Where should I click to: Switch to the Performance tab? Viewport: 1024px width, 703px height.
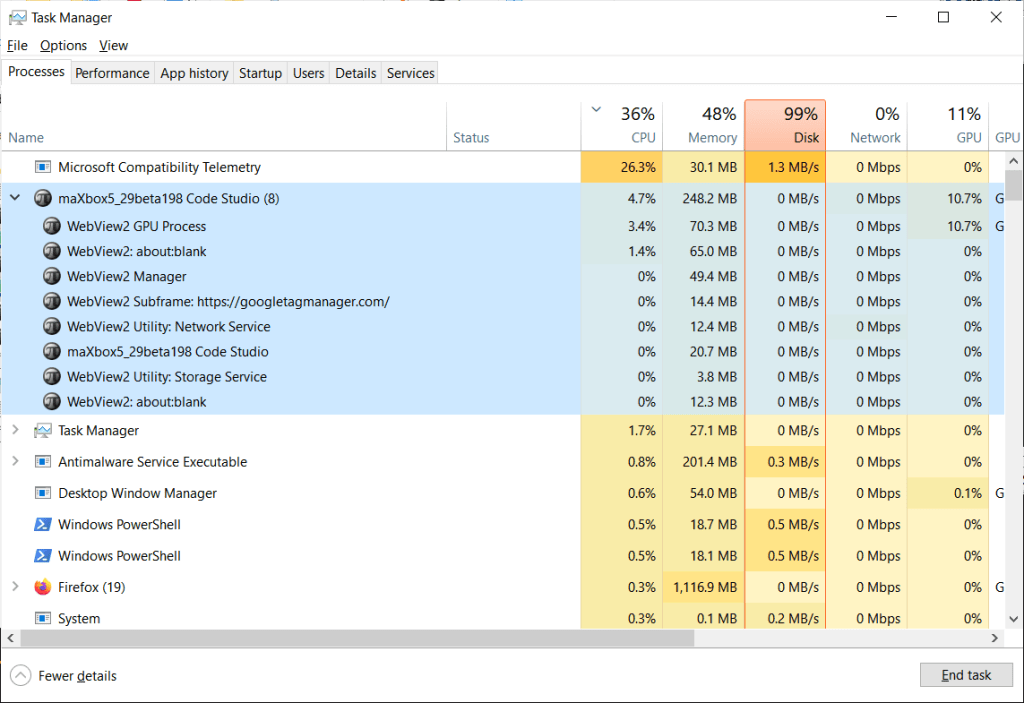112,73
